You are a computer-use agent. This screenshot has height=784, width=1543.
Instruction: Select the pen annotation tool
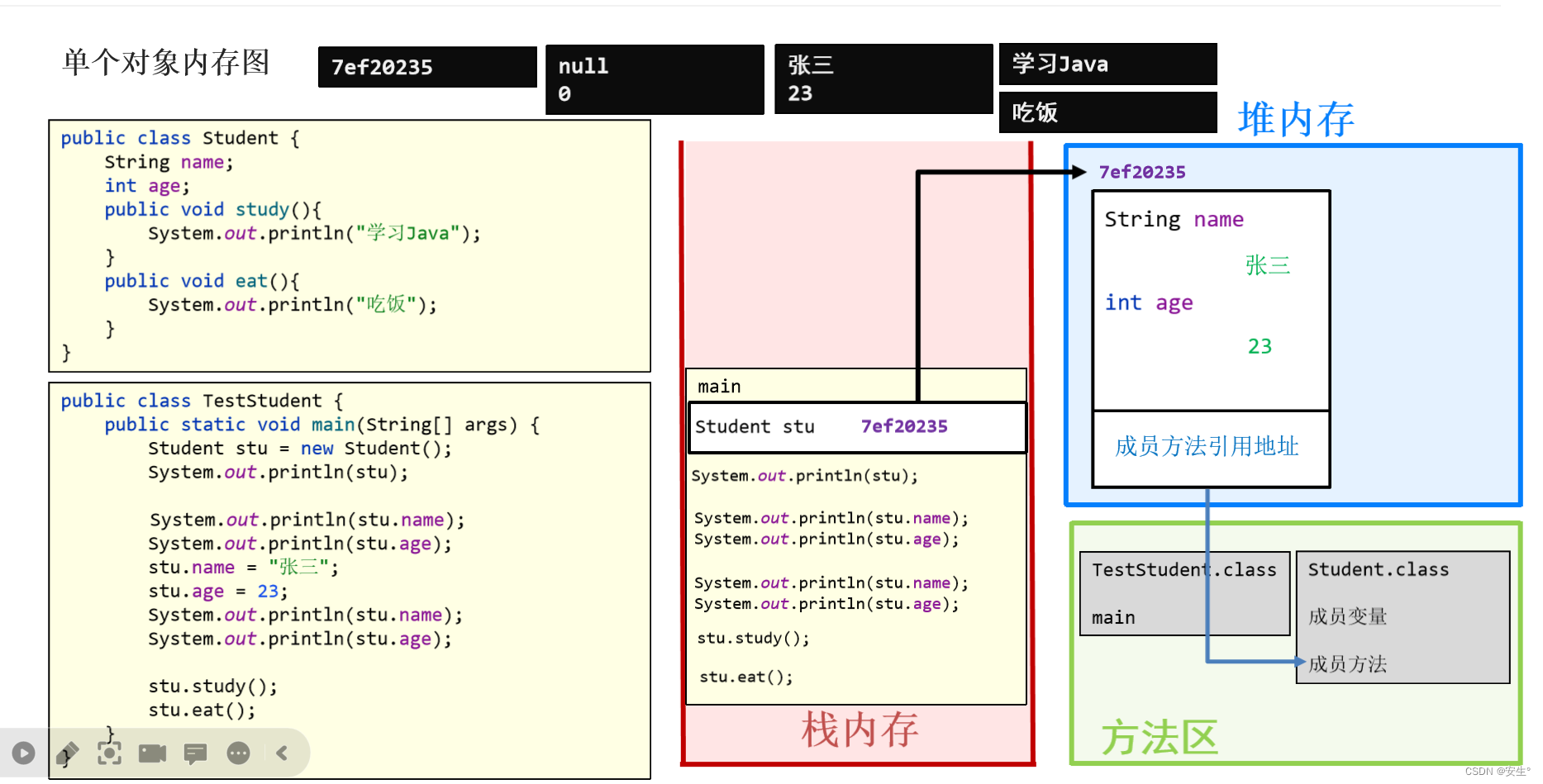coord(67,753)
